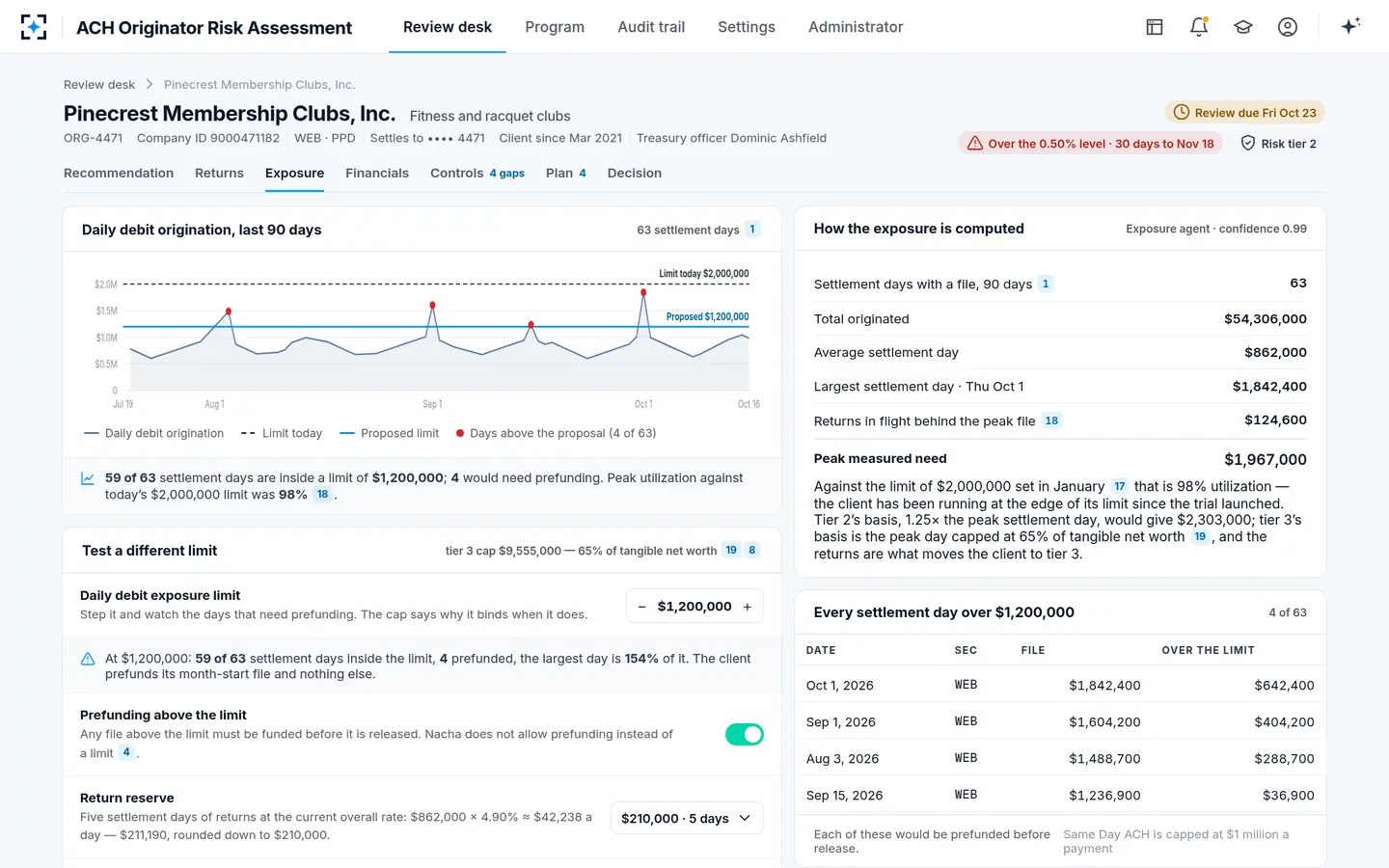Open citation 1 beside 63 settlement days

(x=752, y=230)
